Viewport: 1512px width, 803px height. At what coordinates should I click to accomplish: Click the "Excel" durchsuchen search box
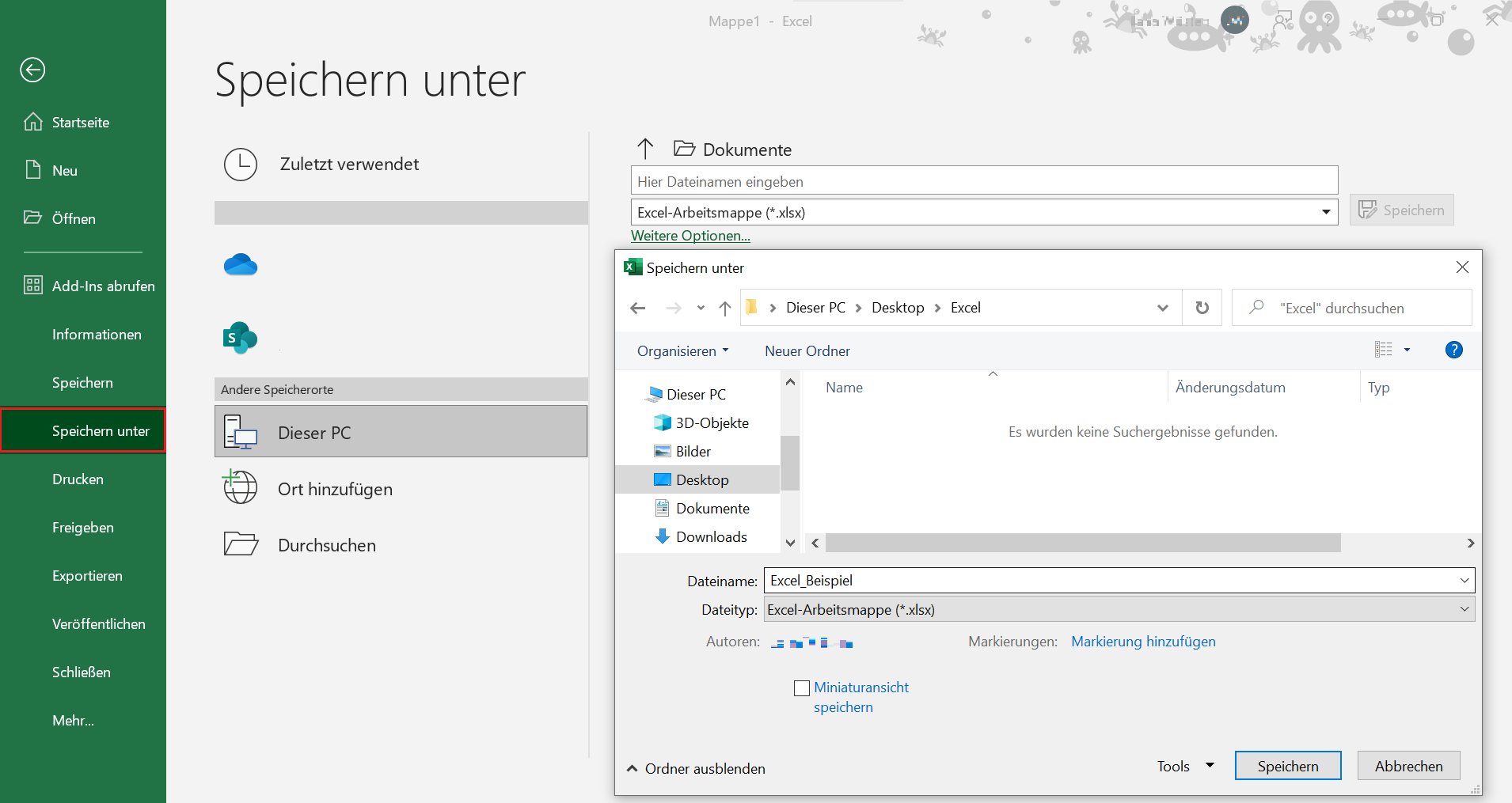pyautogui.click(x=1352, y=308)
